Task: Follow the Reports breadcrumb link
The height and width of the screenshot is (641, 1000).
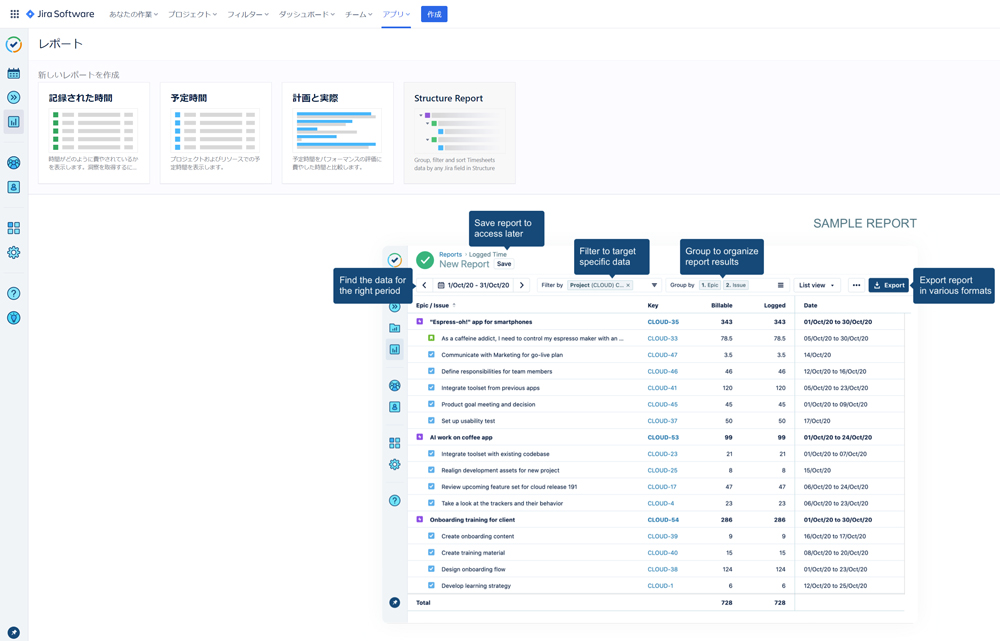Action: (450, 254)
